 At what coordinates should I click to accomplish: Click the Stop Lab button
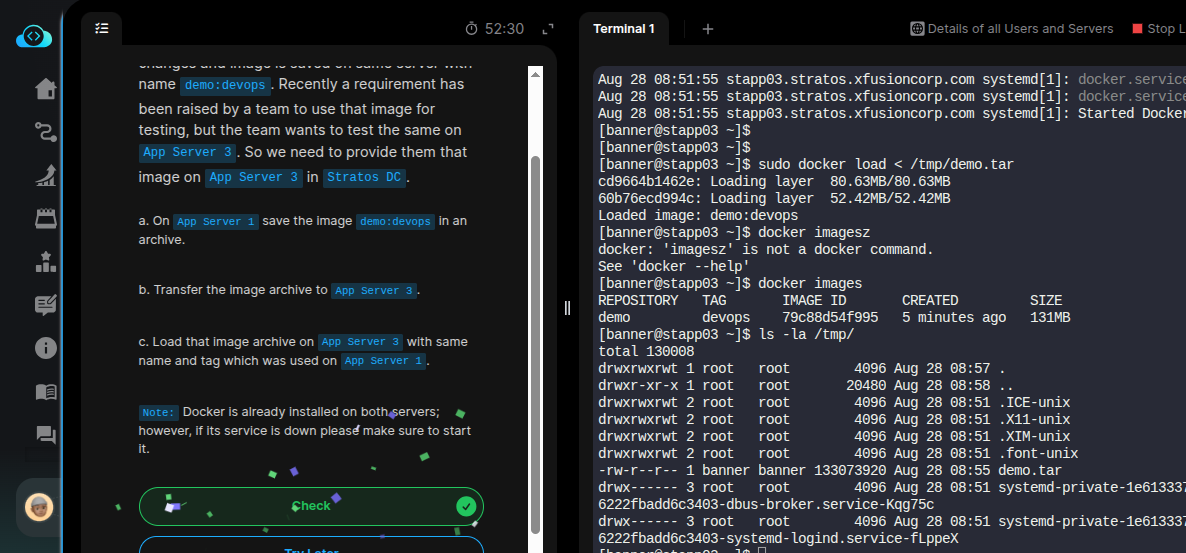1159,29
